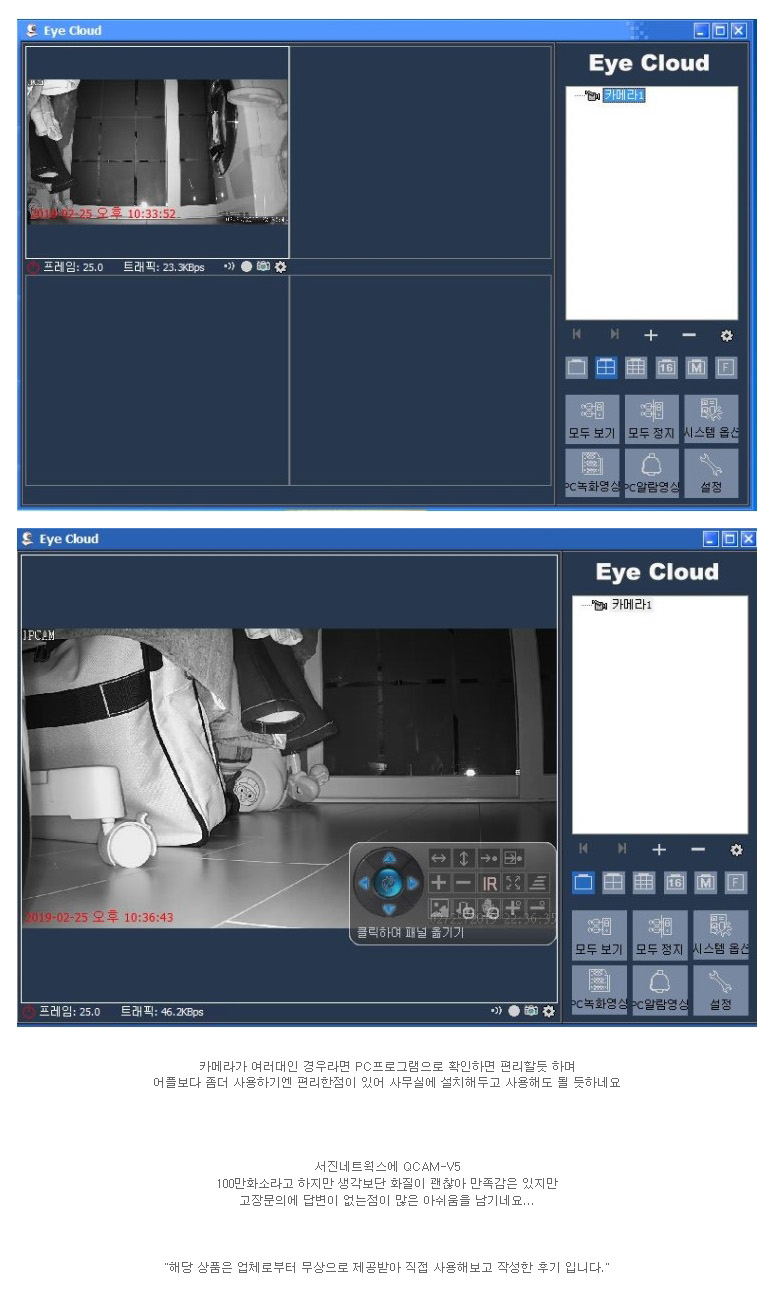Click 모두 보기 button in bottom window
This screenshot has height=1307, width=770.
click(x=600, y=935)
